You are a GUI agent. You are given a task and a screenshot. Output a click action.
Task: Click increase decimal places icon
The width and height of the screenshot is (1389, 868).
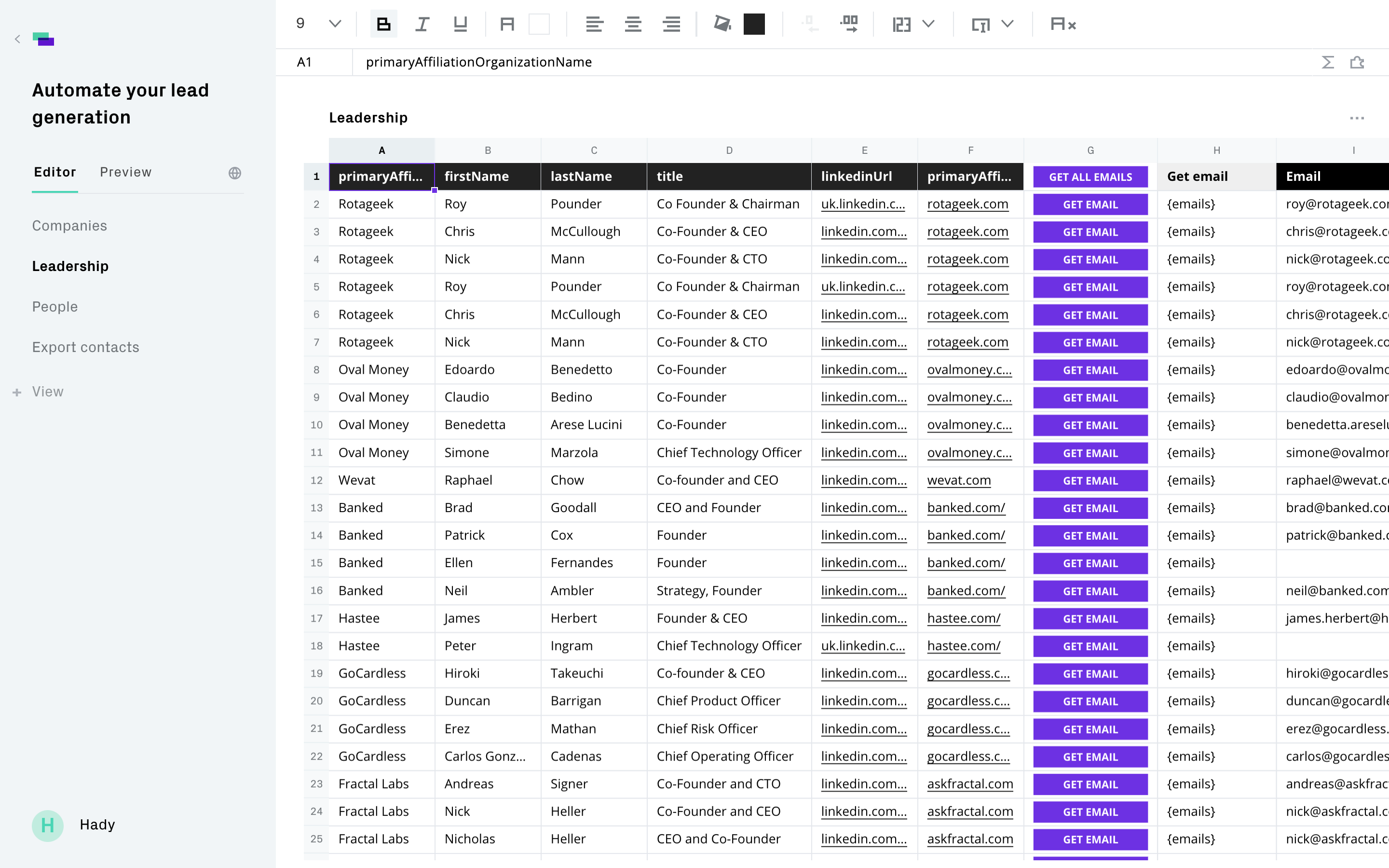849,24
